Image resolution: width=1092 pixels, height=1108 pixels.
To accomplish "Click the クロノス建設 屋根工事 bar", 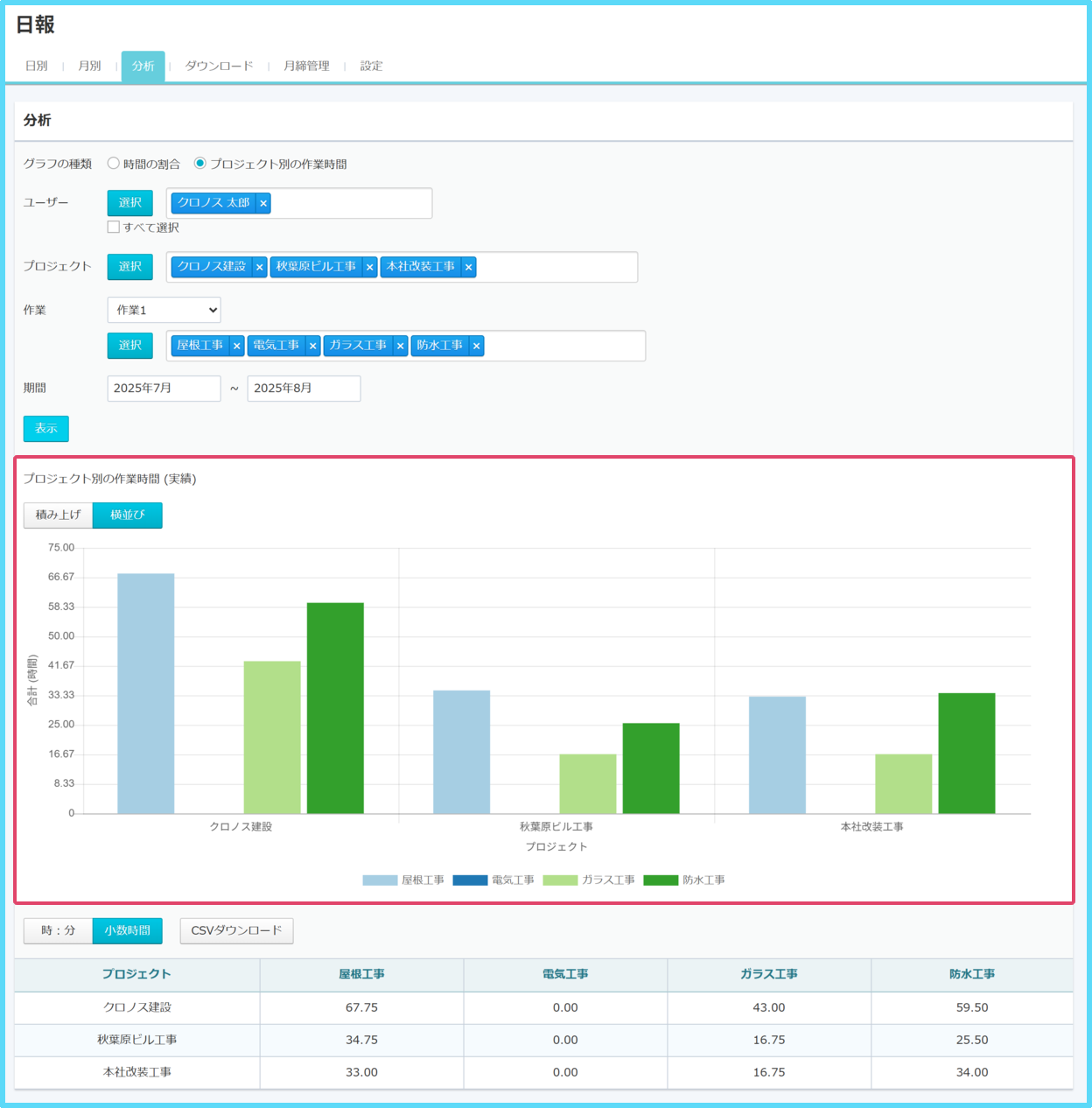I will click(146, 694).
